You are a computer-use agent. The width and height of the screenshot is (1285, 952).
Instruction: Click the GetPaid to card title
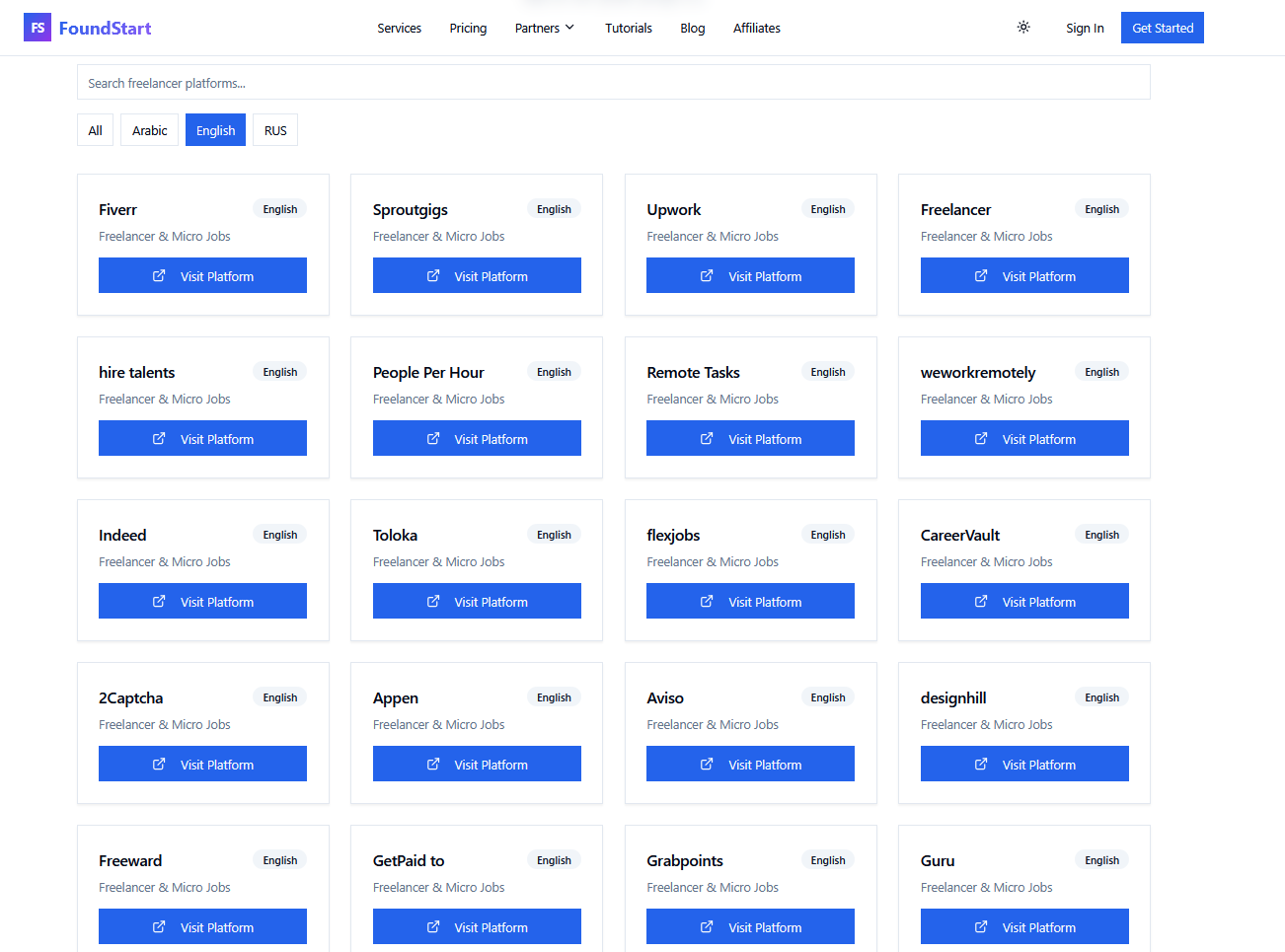click(x=409, y=860)
